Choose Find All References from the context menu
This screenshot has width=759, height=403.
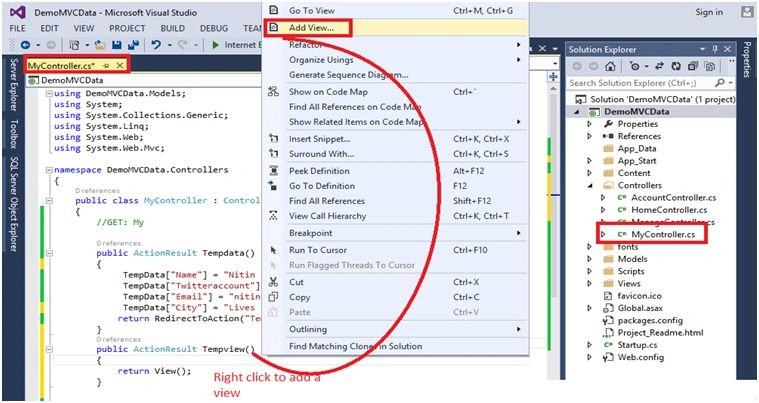point(395,201)
